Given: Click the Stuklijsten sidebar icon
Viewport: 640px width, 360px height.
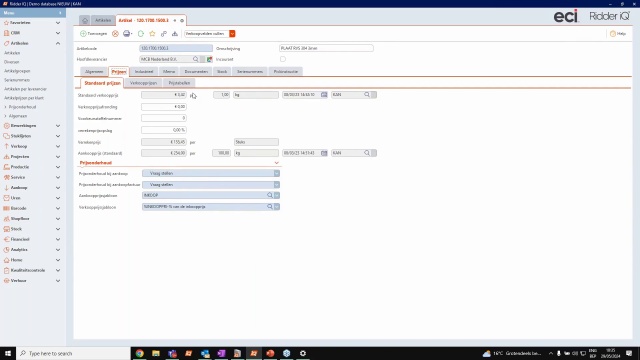Looking at the screenshot, I should pyautogui.click(x=7, y=136).
